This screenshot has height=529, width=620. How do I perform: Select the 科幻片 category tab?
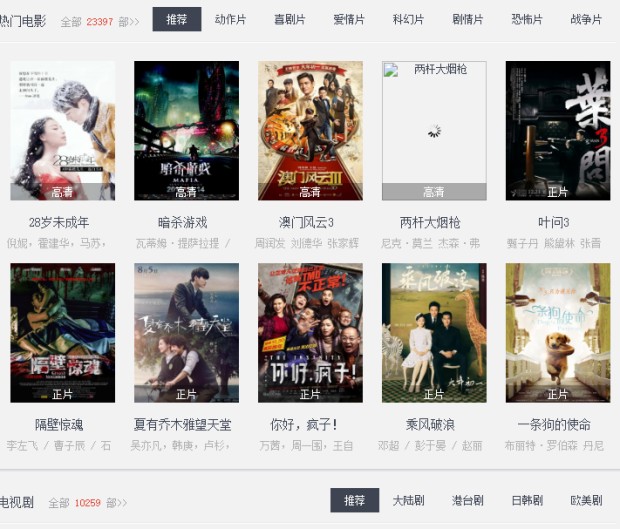point(408,19)
